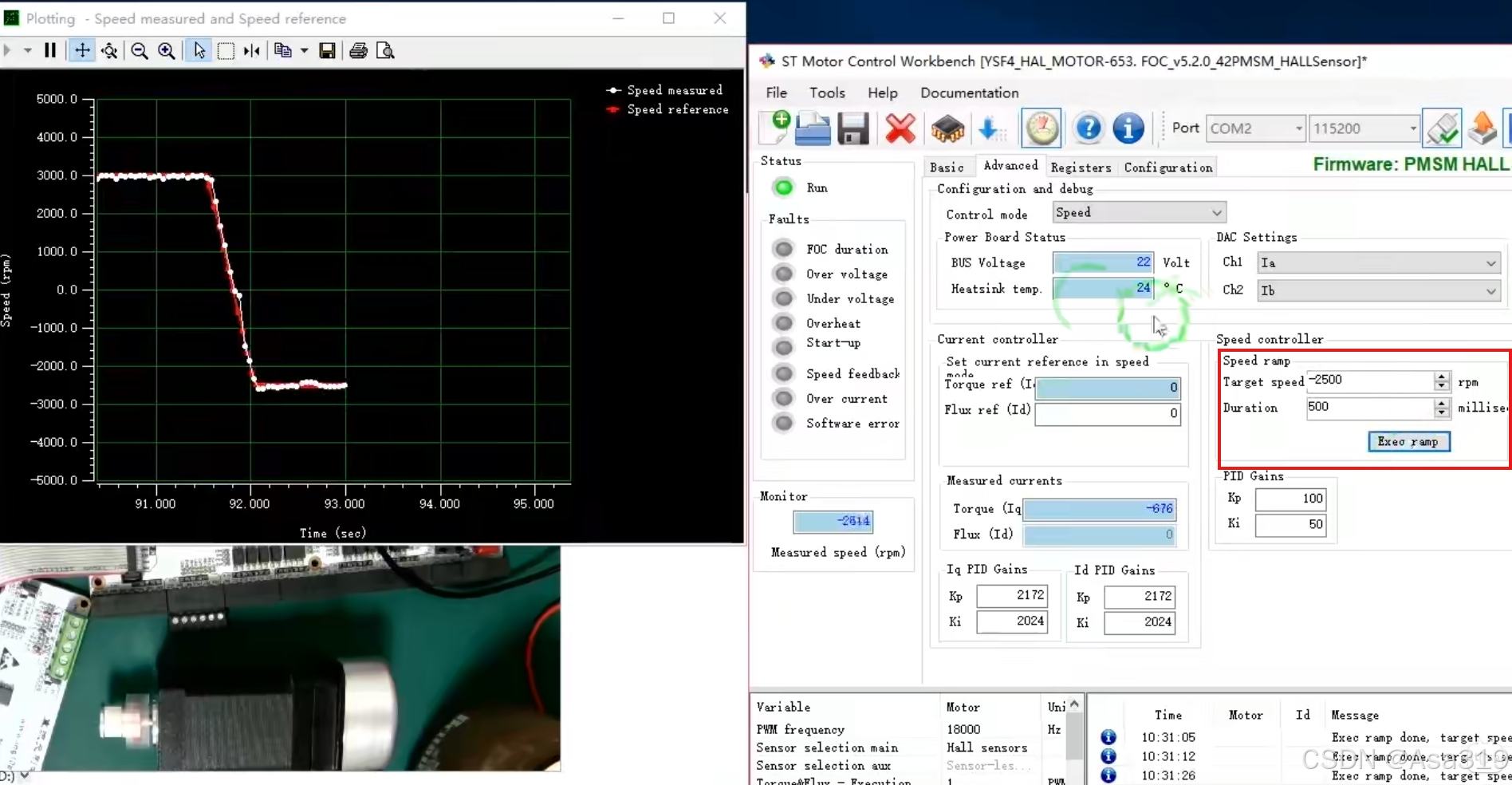
Task: Switch to the Basic tab
Action: 947,168
